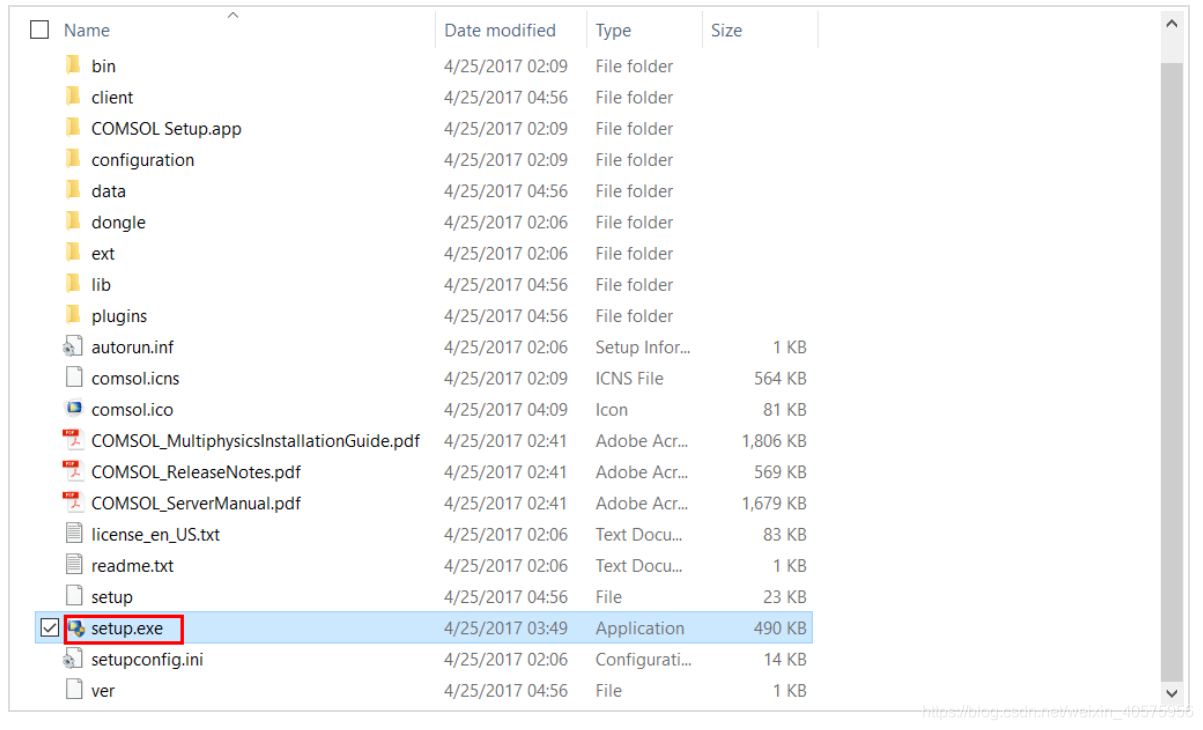Click the data folder icon
The height and width of the screenshot is (730, 1203).
73,190
